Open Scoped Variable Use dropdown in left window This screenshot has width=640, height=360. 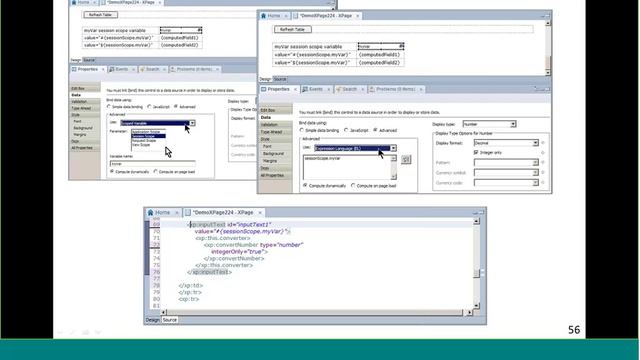pyautogui.click(x=192, y=123)
